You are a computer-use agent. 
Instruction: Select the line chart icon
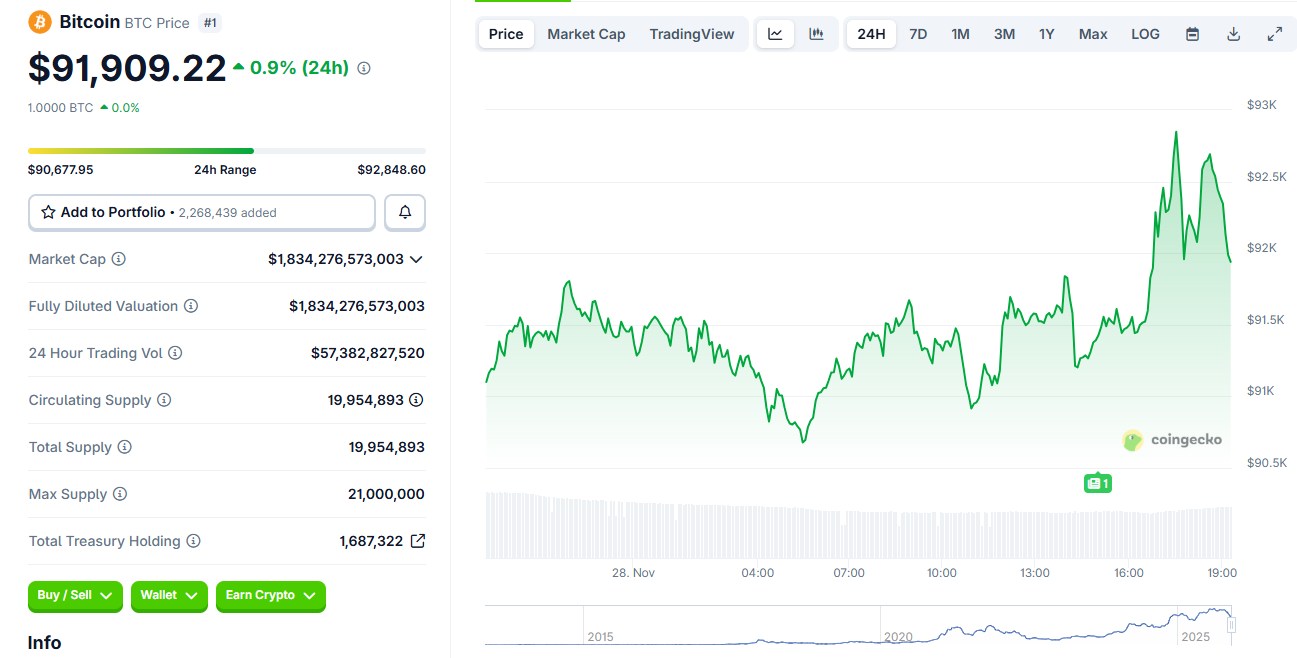tap(775, 33)
